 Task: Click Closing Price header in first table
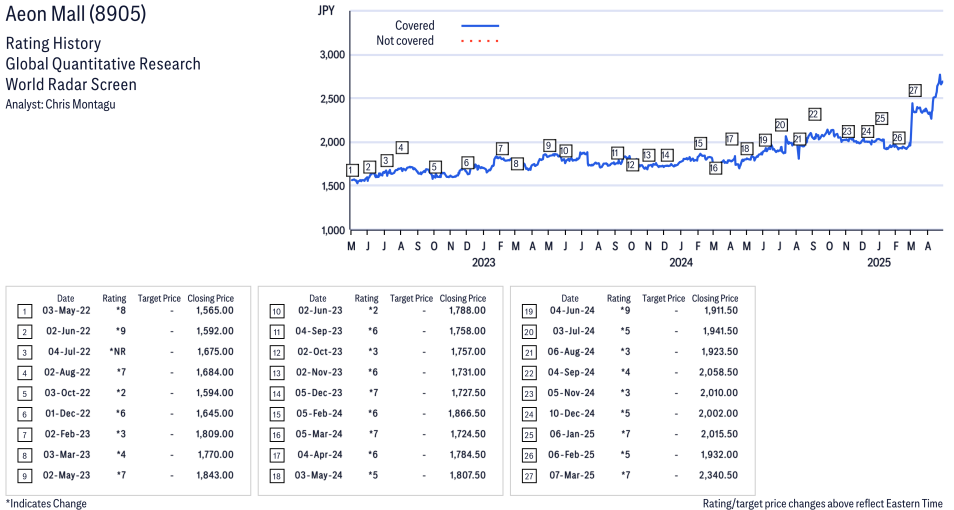[211, 298]
